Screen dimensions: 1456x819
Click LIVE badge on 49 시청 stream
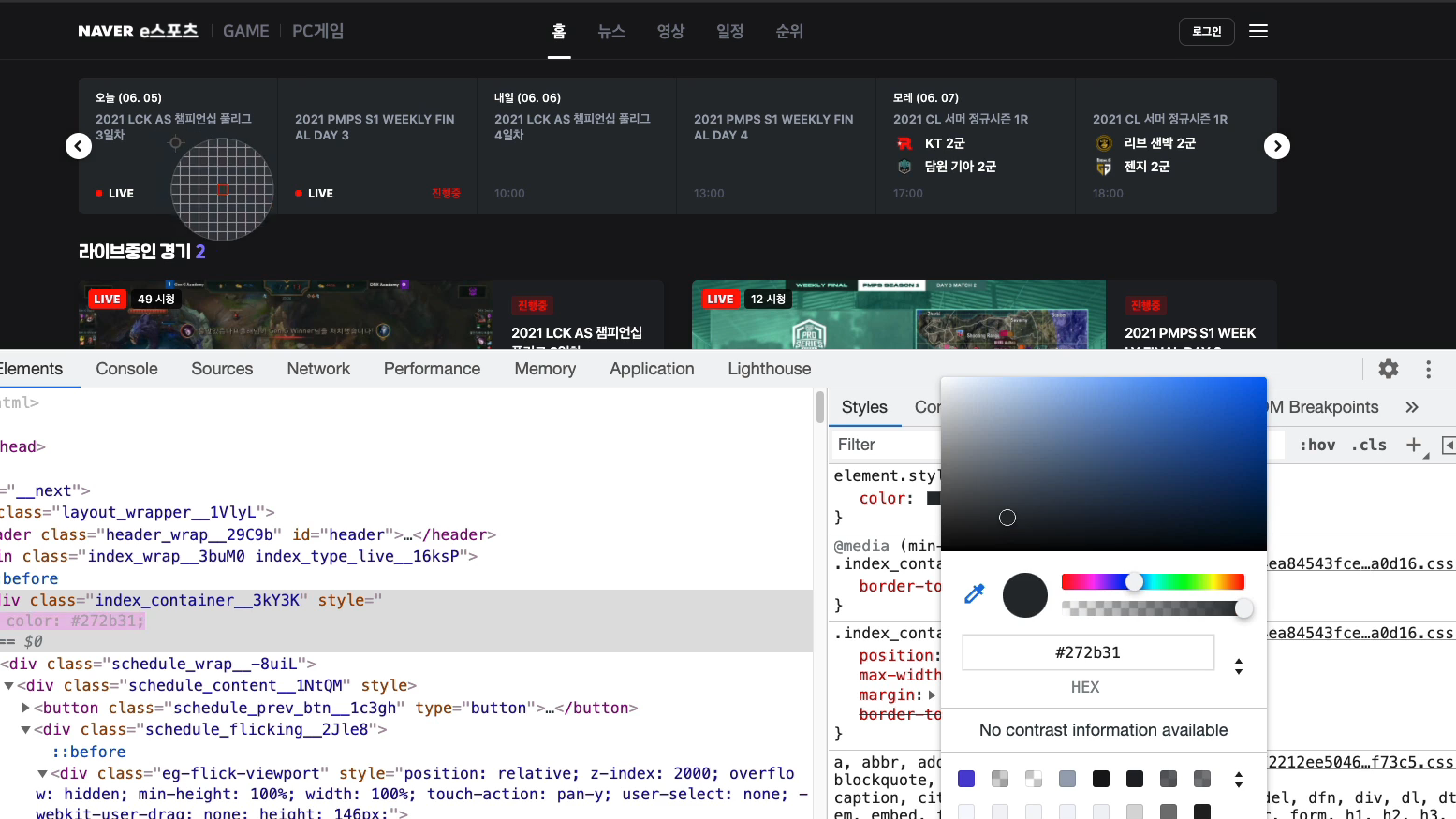click(107, 300)
